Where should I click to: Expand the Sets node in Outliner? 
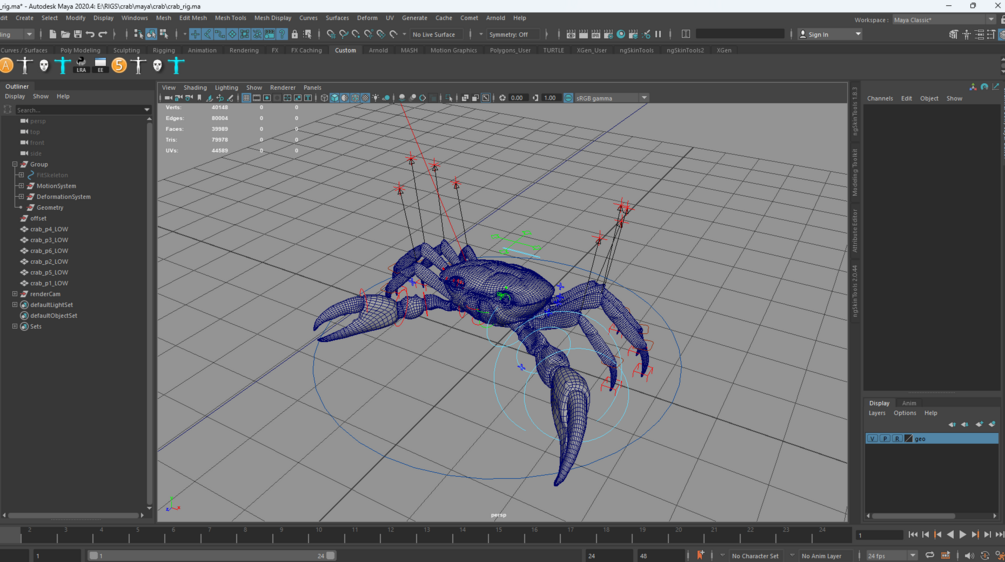(15, 326)
